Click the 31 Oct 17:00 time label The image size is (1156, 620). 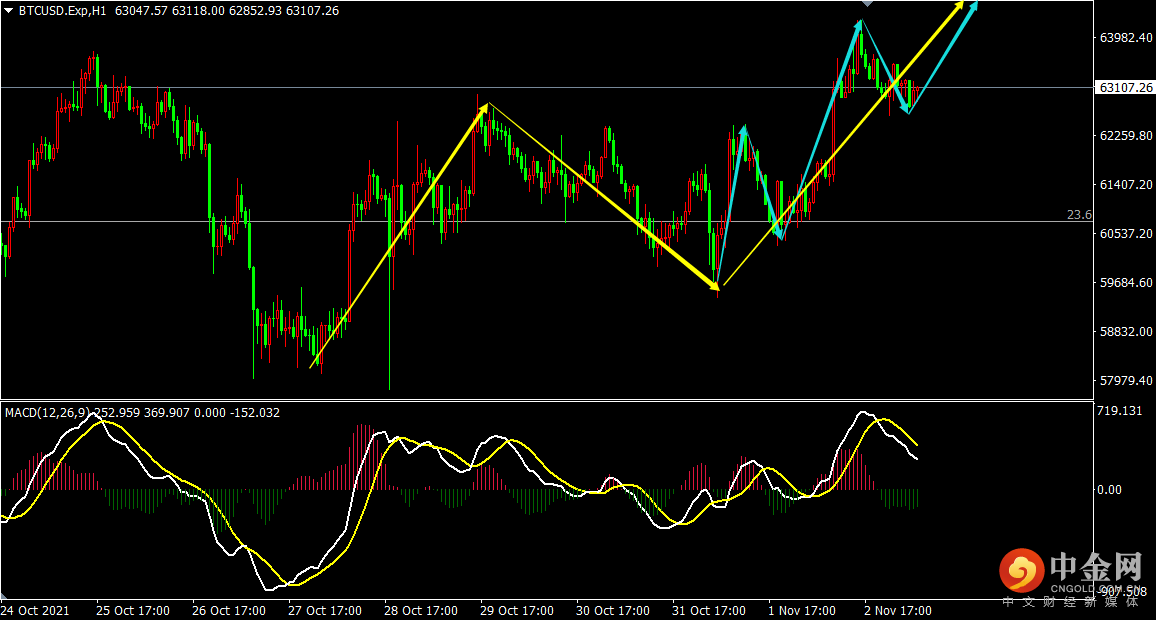pos(708,610)
